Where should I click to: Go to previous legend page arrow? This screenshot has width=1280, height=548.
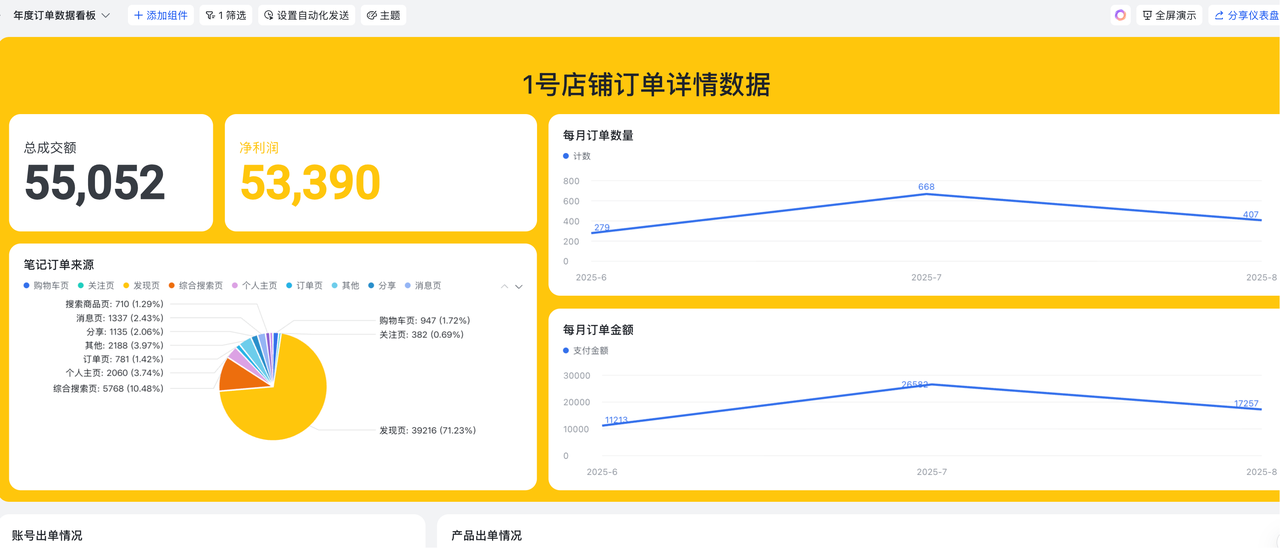pyautogui.click(x=505, y=287)
